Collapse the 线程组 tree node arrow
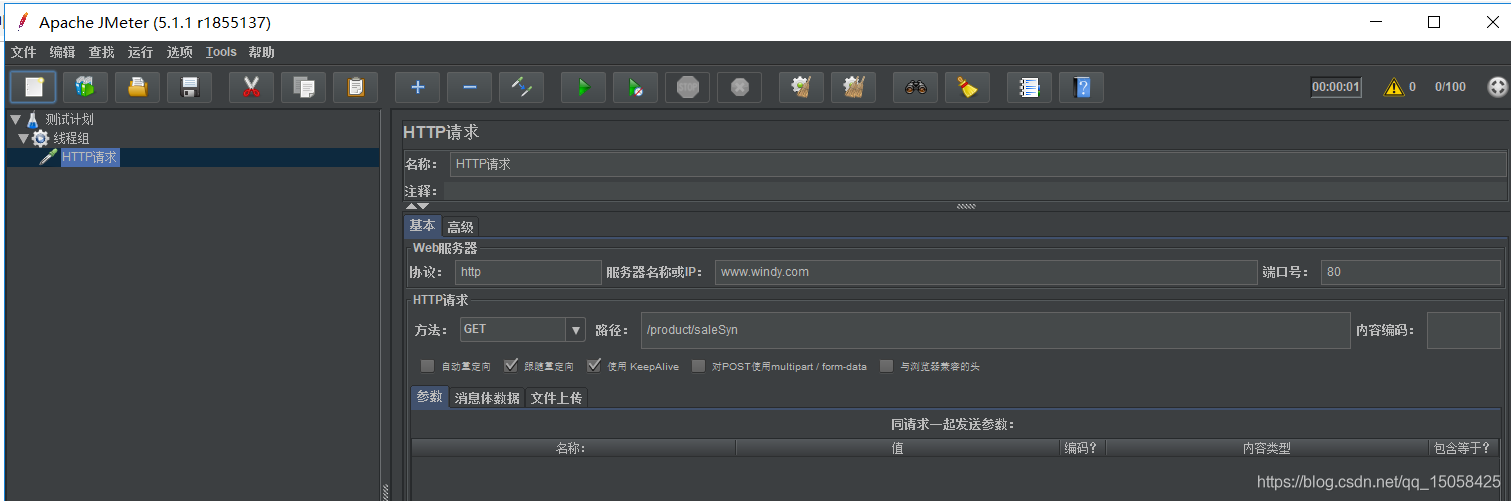This screenshot has width=1511, height=501. pos(23,138)
